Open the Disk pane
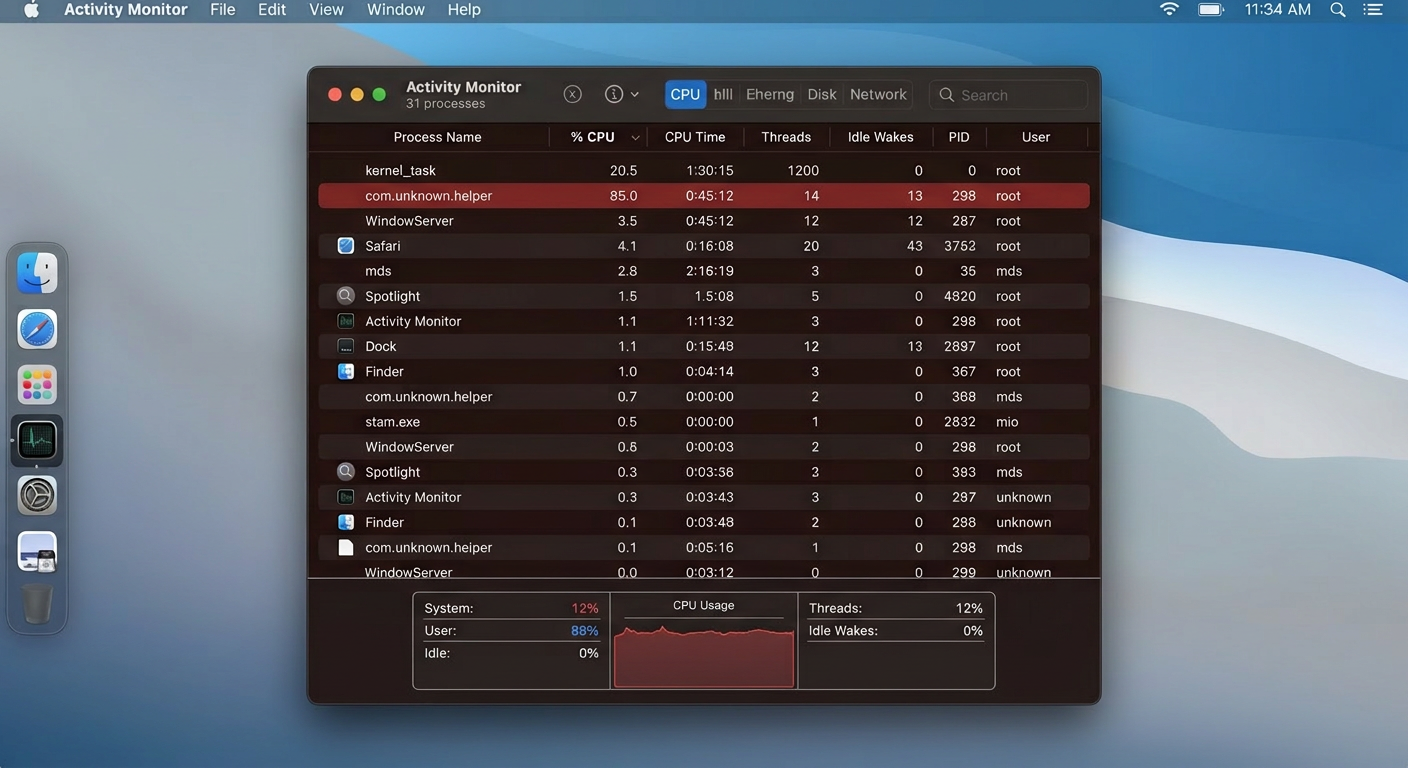Viewport: 1408px width, 768px height. pyautogui.click(x=821, y=93)
